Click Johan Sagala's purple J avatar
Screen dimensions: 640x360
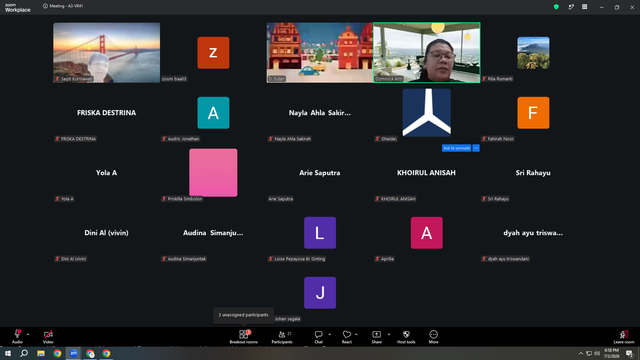click(320, 293)
